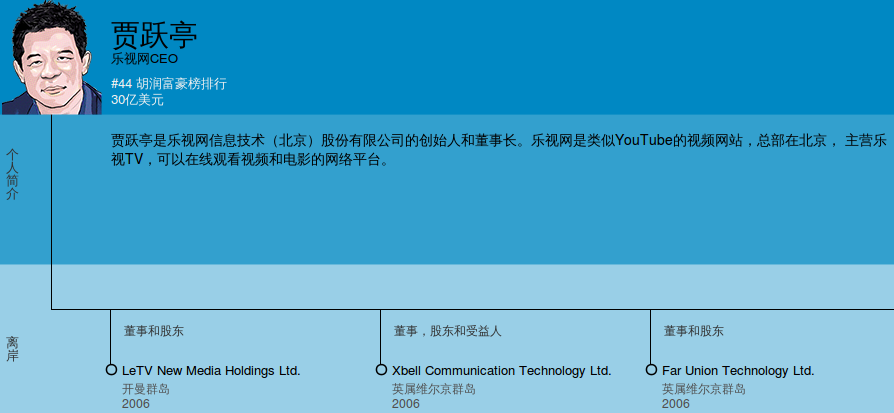Click the 2006 year under Far Union
The height and width of the screenshot is (413, 894).
click(x=675, y=404)
